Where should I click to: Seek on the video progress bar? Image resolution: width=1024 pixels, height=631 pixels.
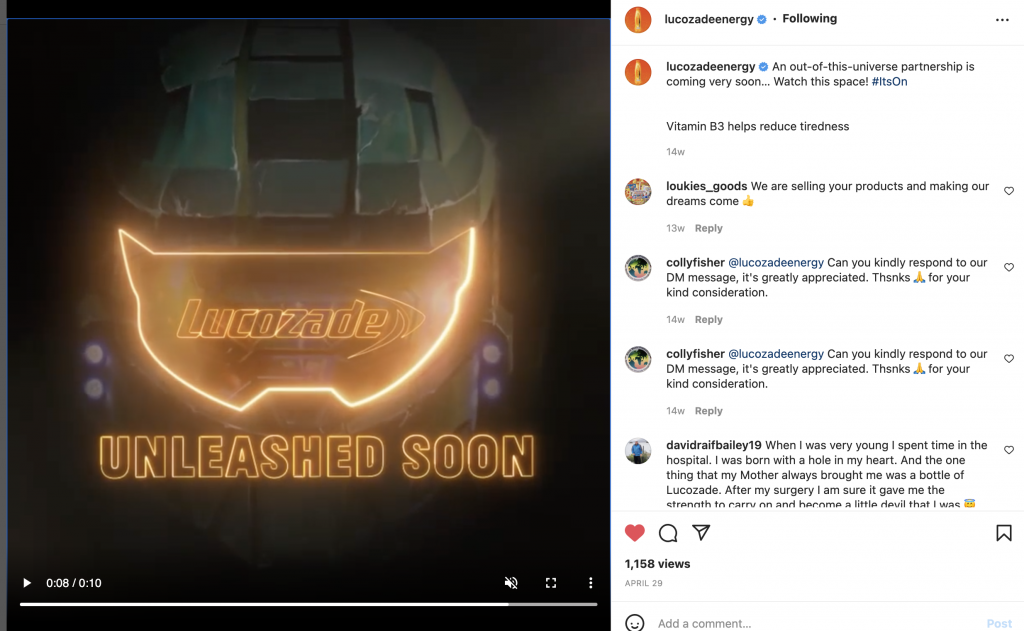point(308,604)
